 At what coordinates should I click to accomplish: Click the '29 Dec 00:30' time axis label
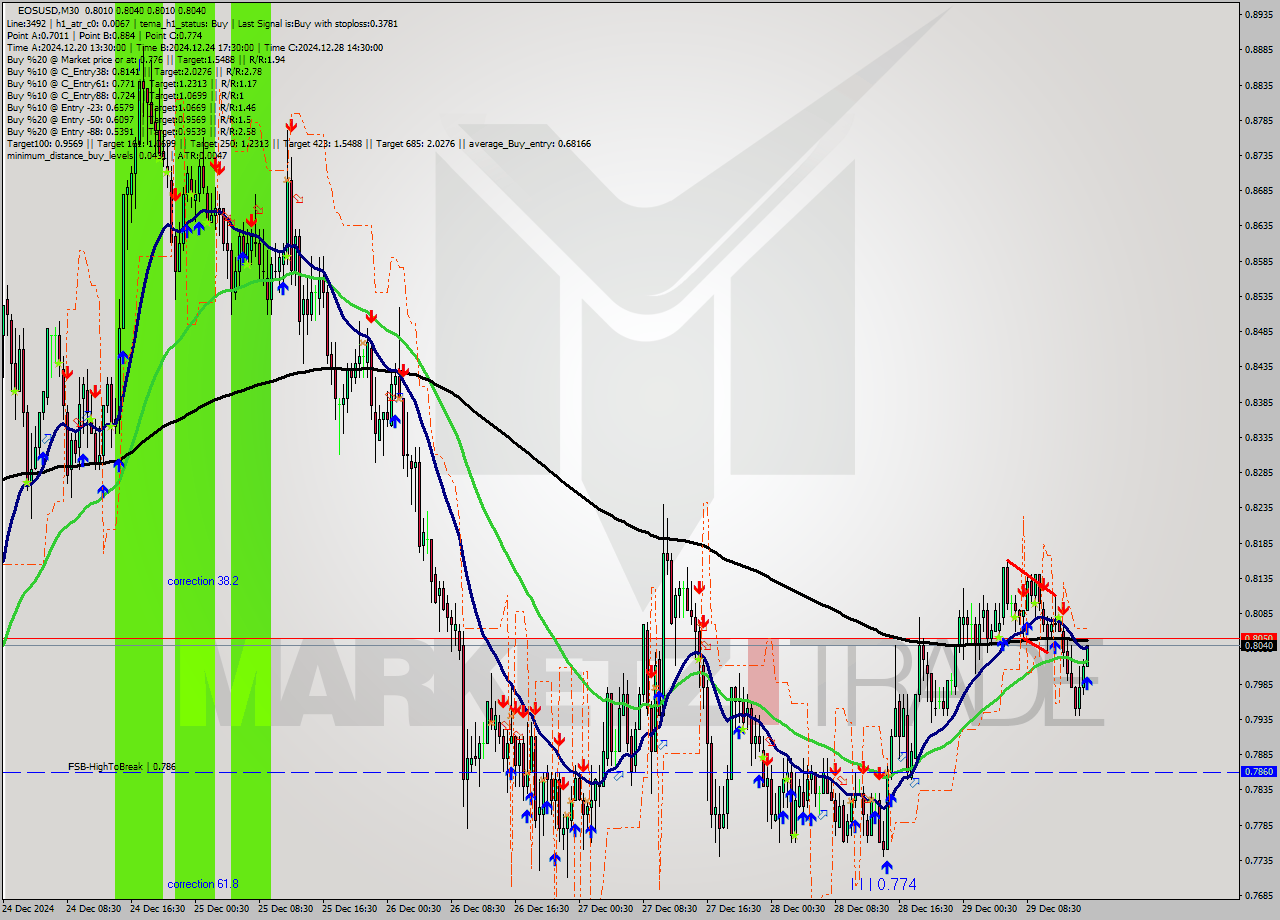point(989,909)
